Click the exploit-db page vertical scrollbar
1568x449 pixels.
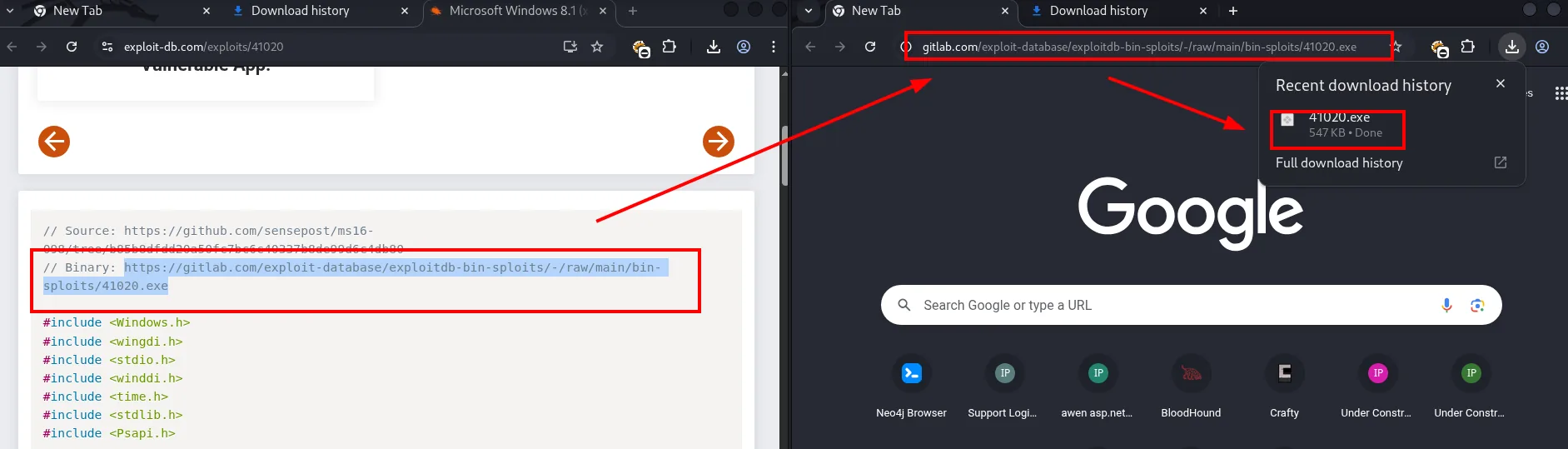pos(784,156)
